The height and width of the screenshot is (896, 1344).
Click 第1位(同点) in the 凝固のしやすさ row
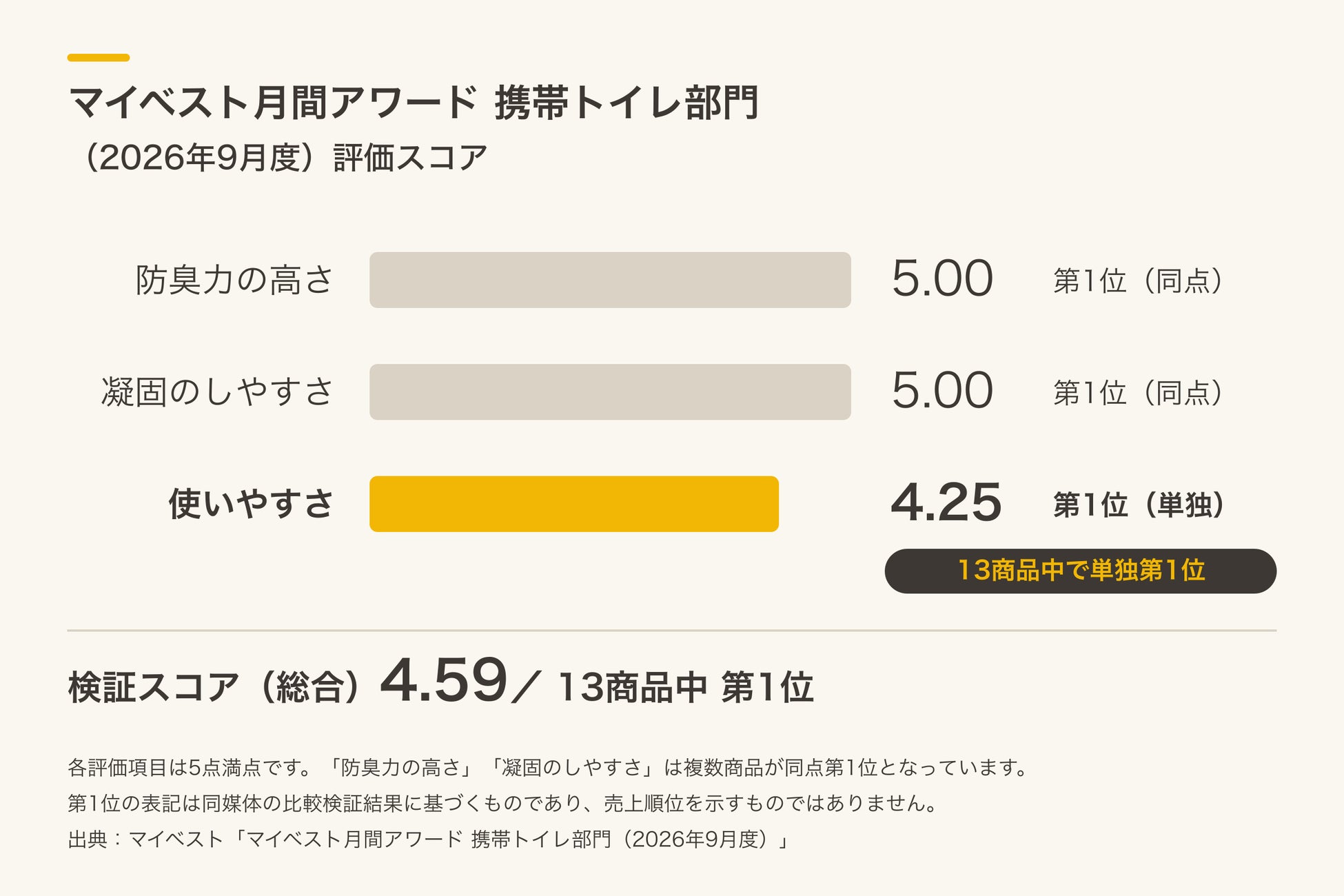(x=1139, y=393)
